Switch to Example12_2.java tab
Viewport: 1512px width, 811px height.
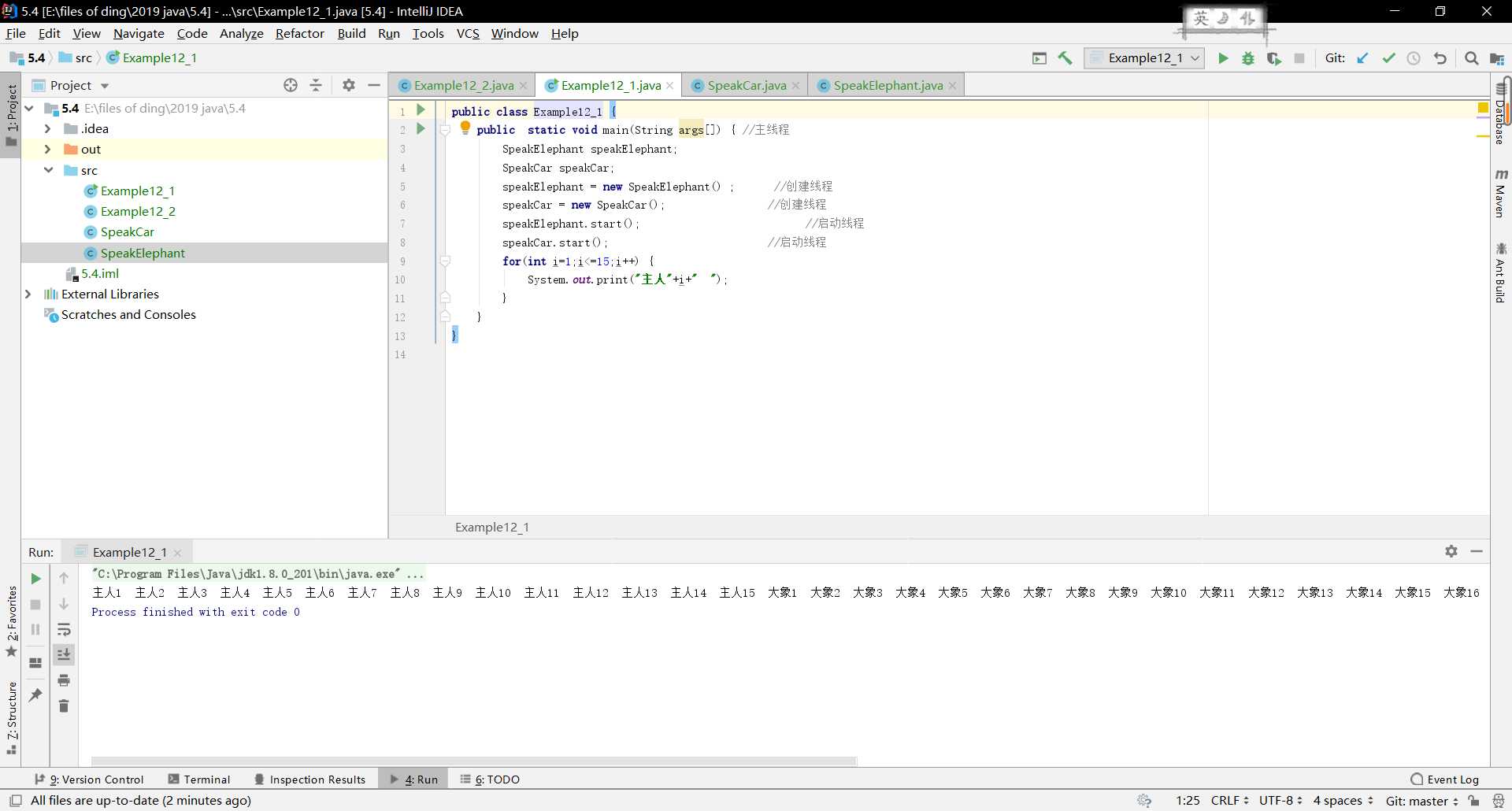click(463, 85)
